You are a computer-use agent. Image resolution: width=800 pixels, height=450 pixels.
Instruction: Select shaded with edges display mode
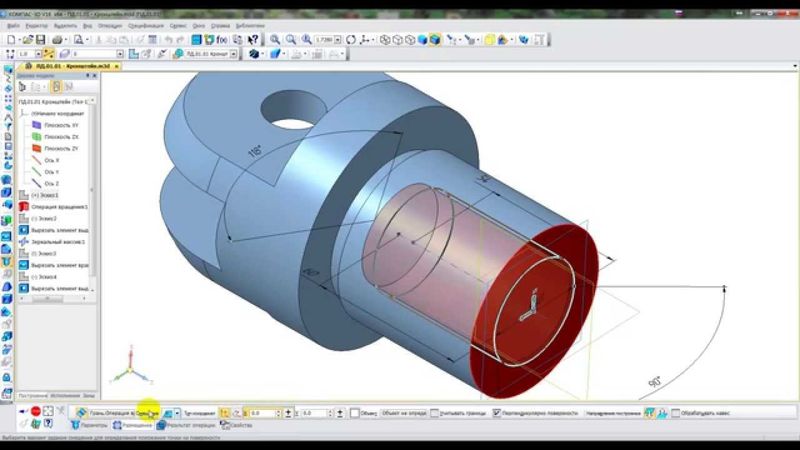coord(435,39)
